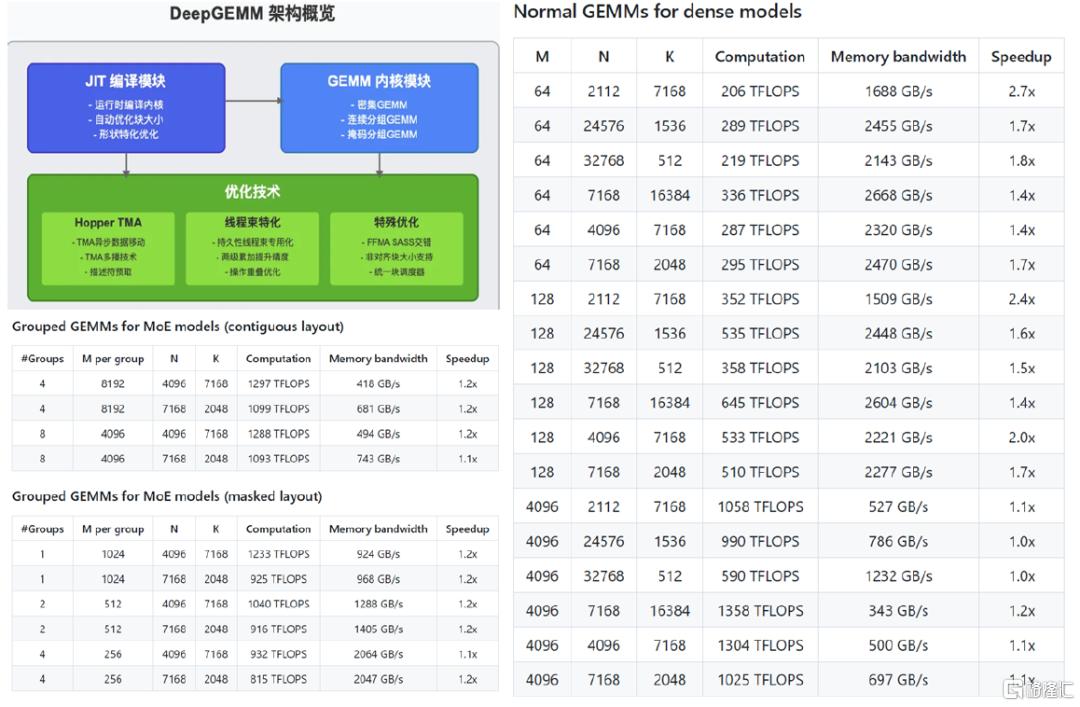
Task: Click the "1405 GB/s" cell
Action: tap(378, 629)
